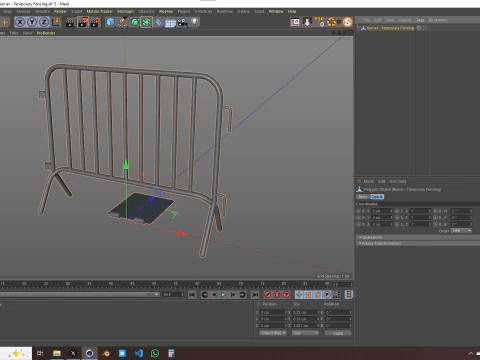
Task: Open the Size mode dropdown
Action: 305,333
